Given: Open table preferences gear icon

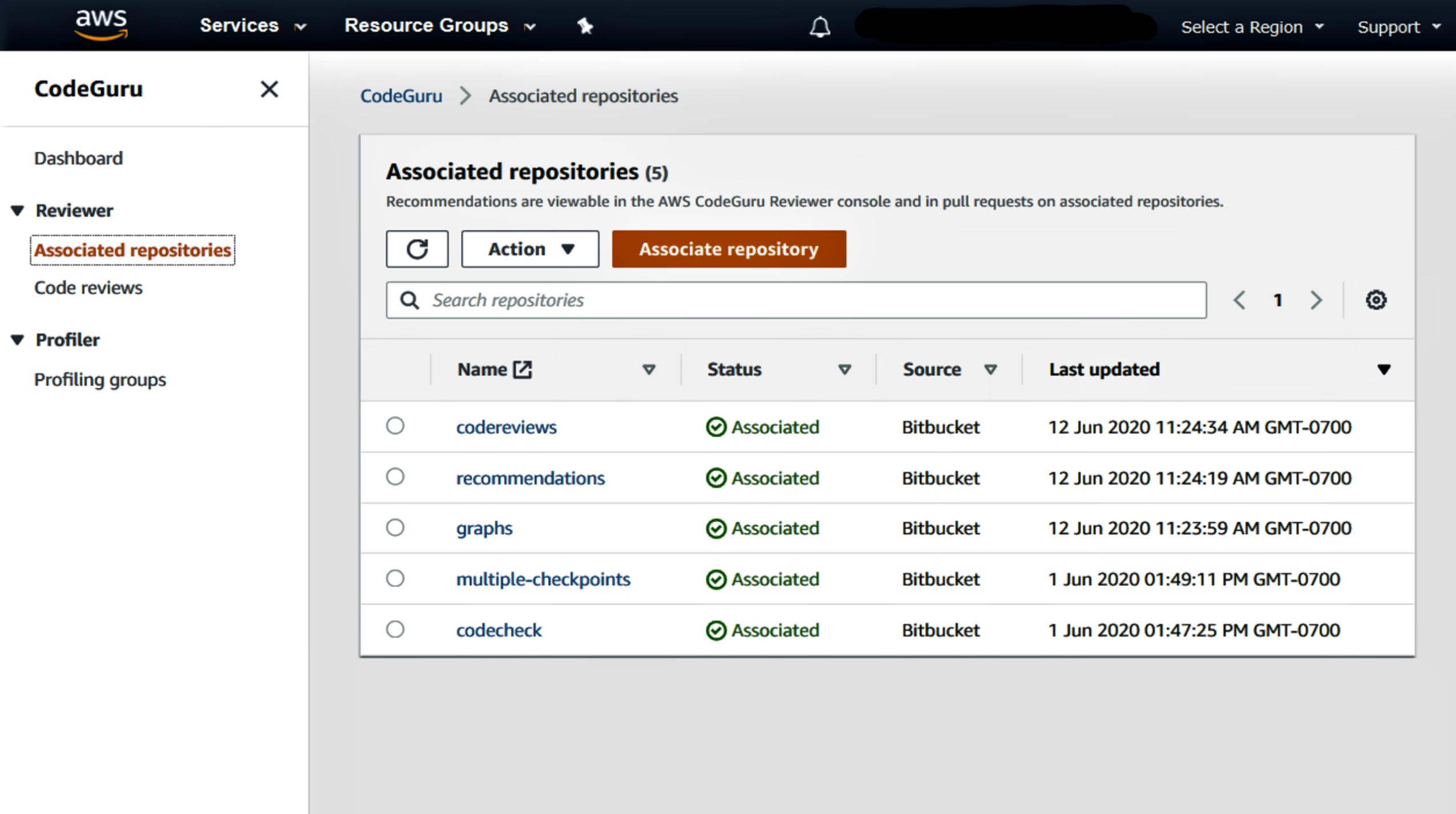Looking at the screenshot, I should click(x=1376, y=300).
